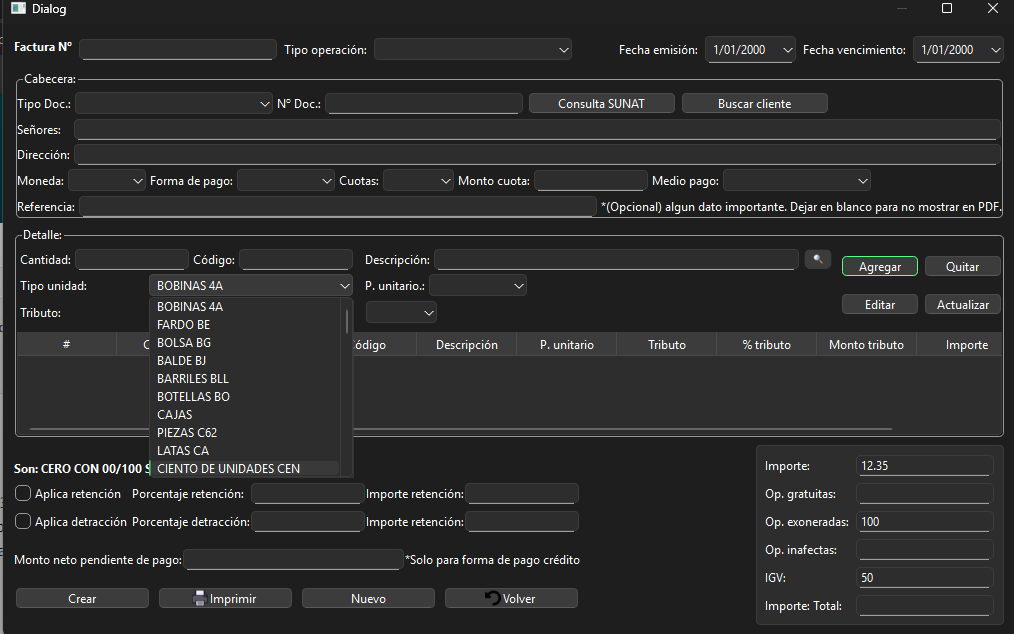Click the Editar button
Viewport: 1014px width, 634px height.
pos(879,305)
